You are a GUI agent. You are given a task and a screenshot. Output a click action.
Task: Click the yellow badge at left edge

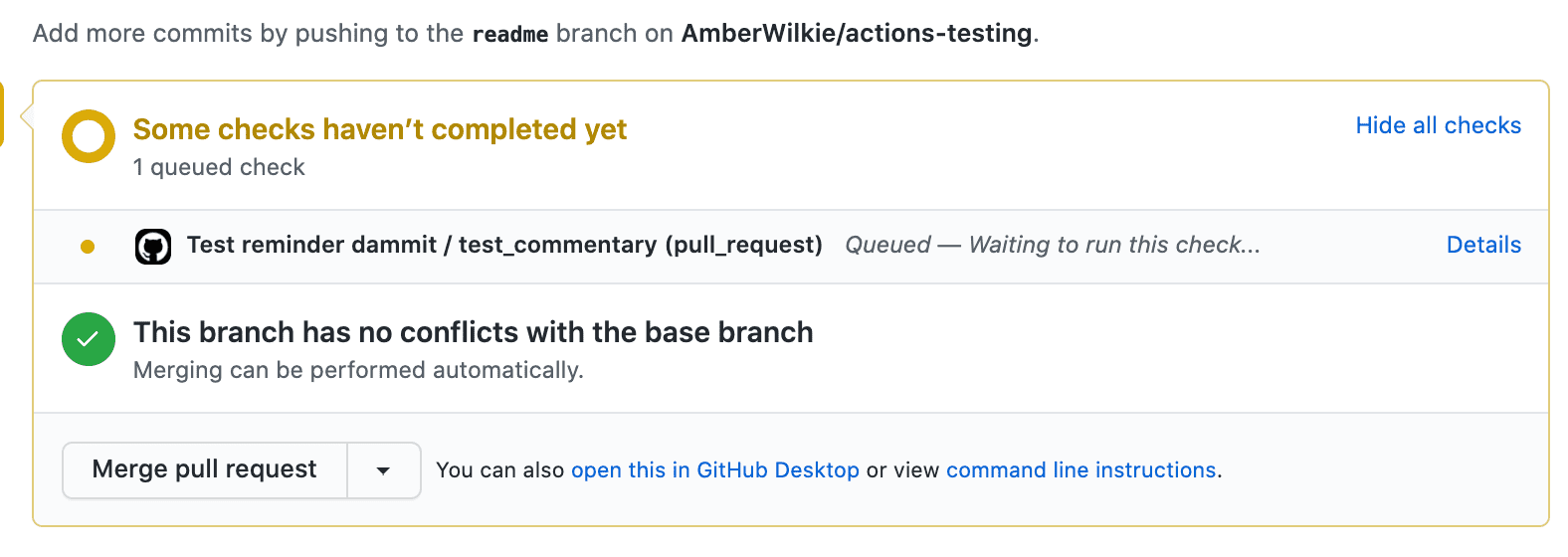click(x=2, y=114)
